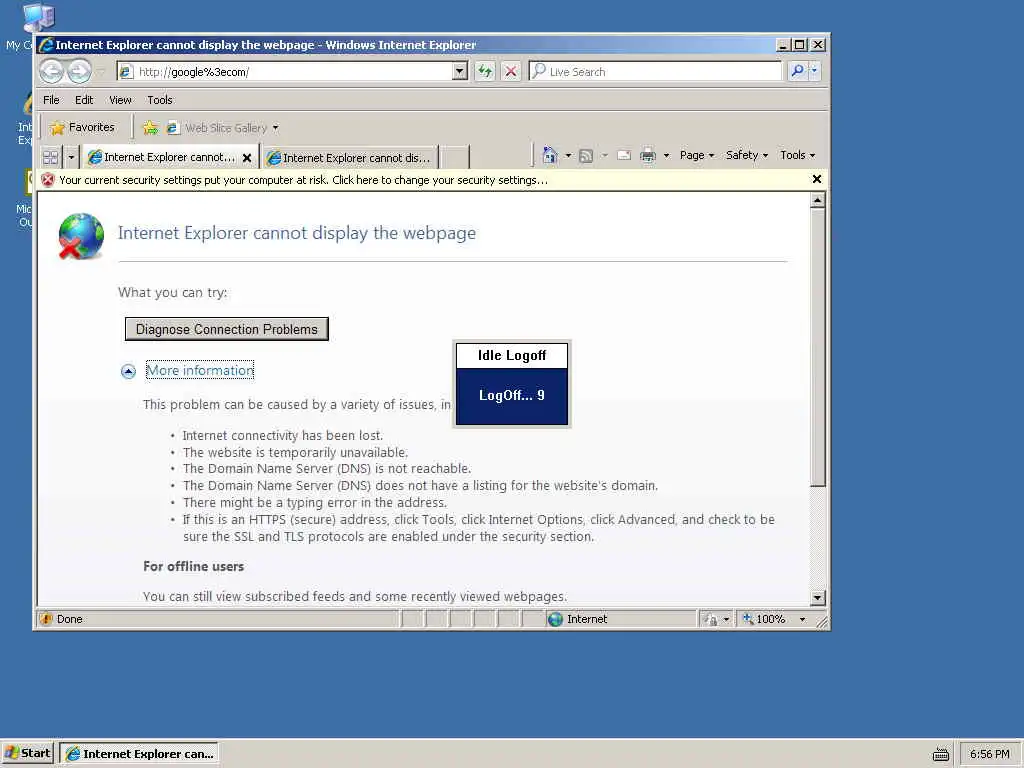Click the vertical scrollbar thumb
Screen dimensions: 1024x768
817,347
